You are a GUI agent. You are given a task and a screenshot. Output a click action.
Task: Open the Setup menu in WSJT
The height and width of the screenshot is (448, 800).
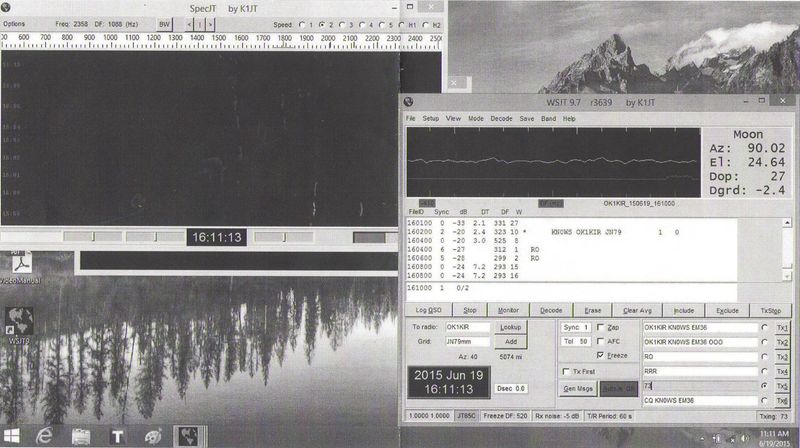pyautogui.click(x=431, y=118)
